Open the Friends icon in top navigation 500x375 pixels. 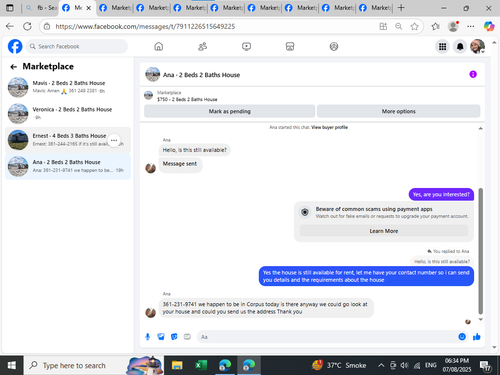coord(202,46)
